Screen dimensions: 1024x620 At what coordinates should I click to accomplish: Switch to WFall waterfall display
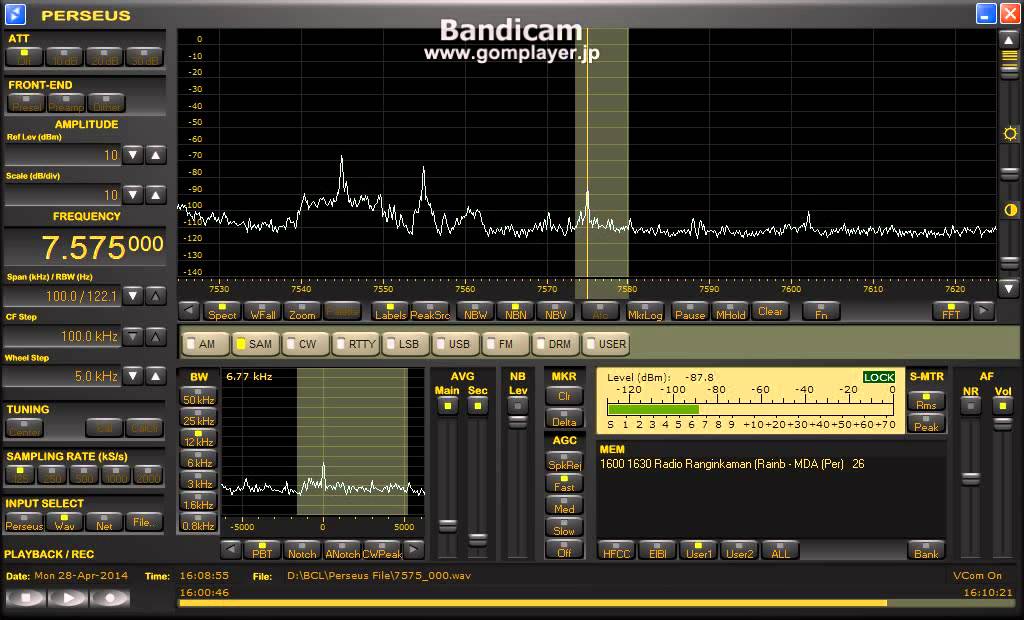pos(263,311)
